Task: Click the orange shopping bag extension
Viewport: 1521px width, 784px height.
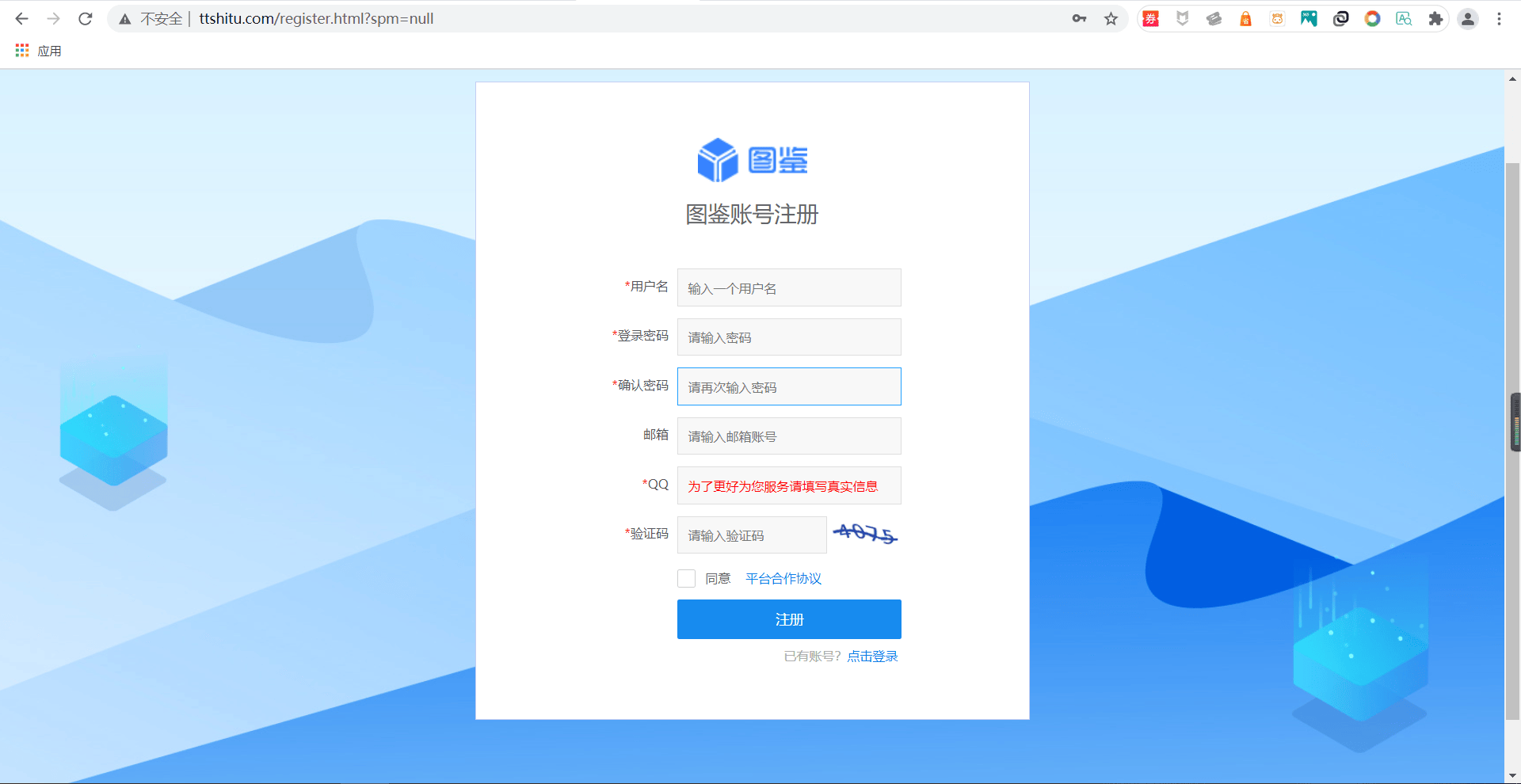Action: click(1245, 18)
